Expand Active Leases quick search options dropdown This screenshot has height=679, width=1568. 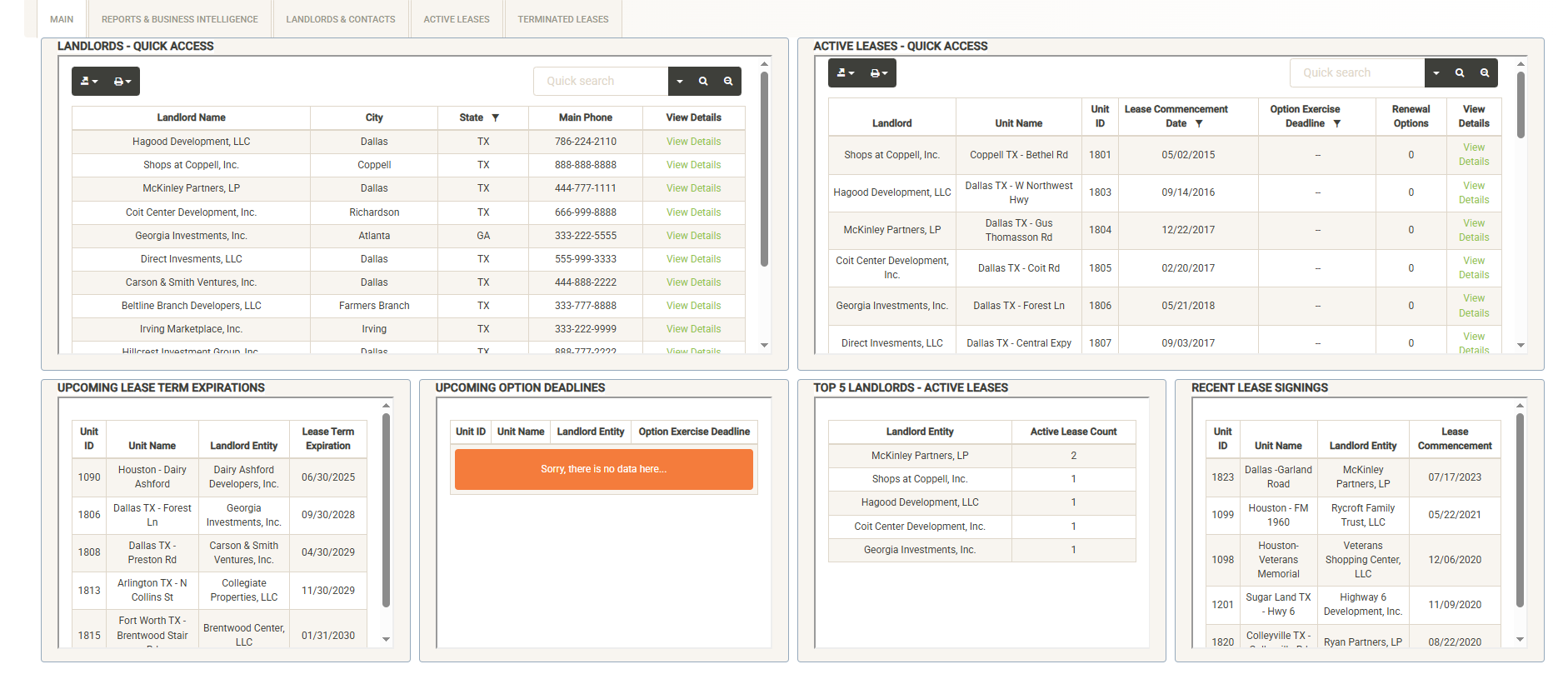coord(1436,73)
